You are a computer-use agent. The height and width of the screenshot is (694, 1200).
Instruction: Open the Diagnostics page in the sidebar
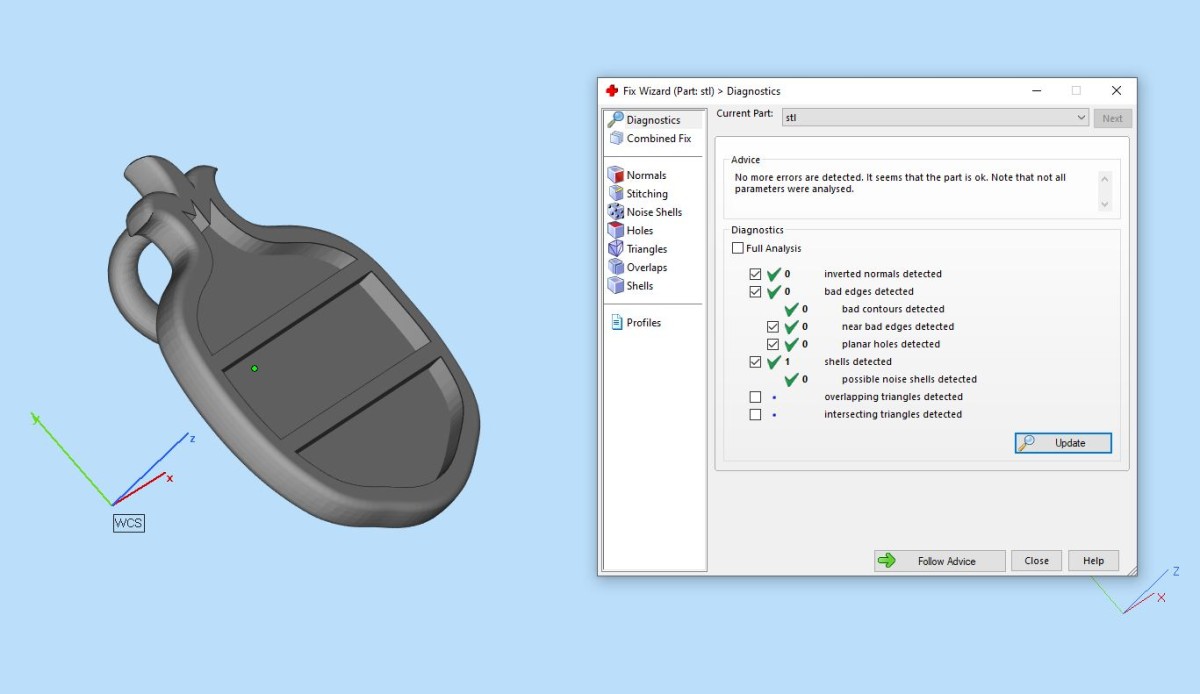(653, 120)
